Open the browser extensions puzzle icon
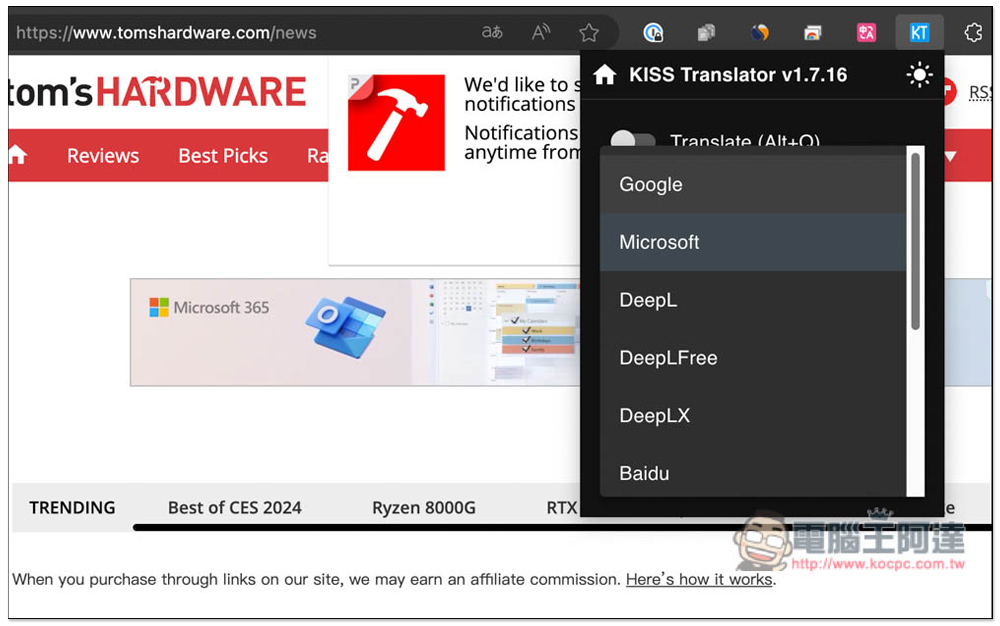The image size is (1000, 626). point(973,33)
